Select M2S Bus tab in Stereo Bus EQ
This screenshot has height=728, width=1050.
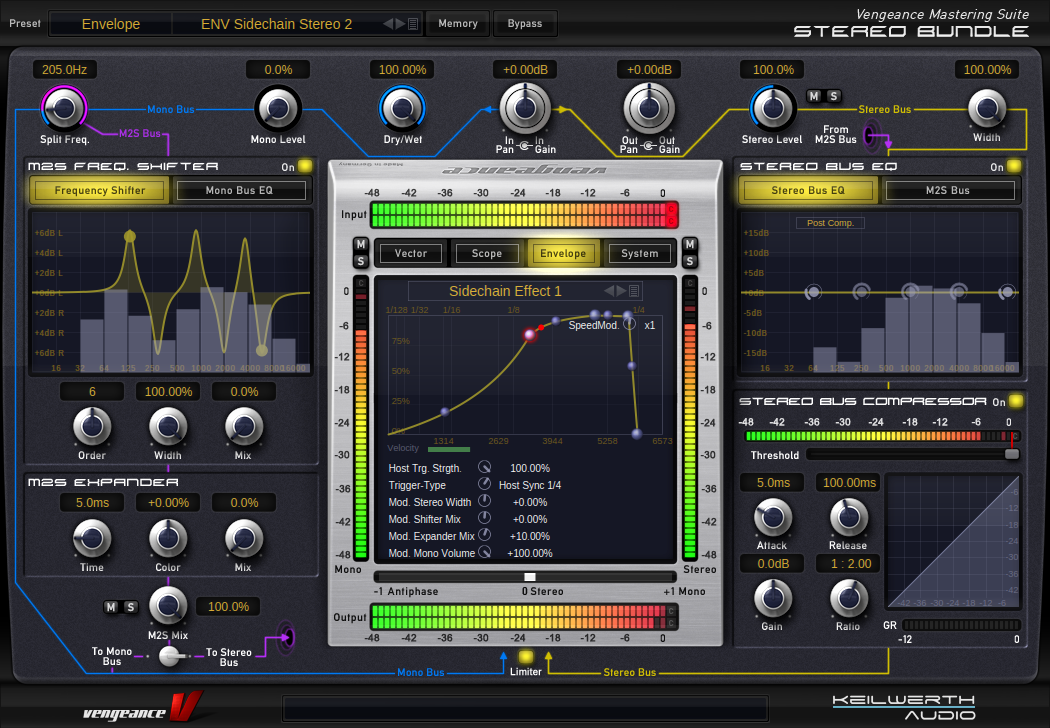tap(948, 190)
